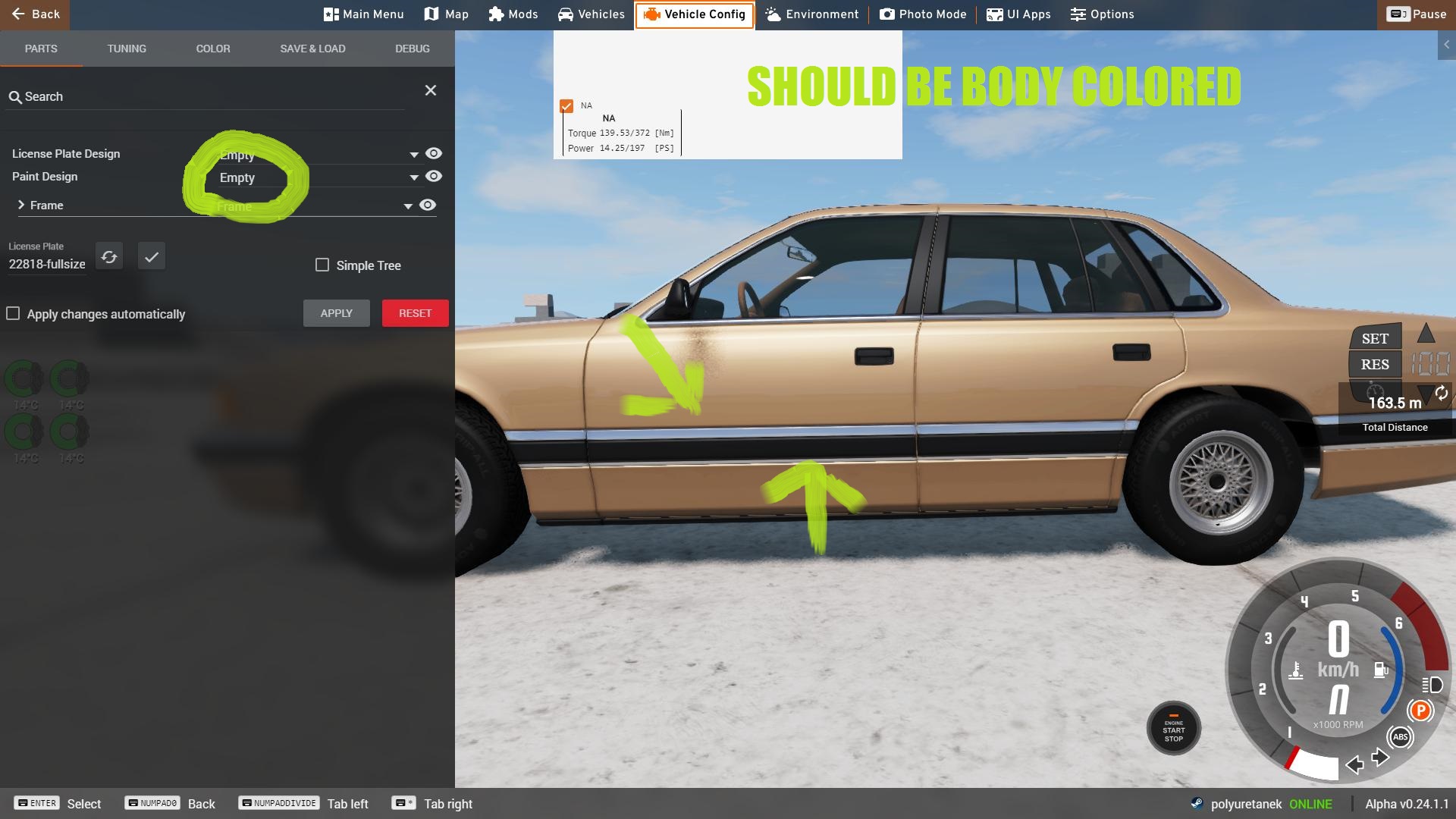Expand the Frame tree item
The height and width of the screenshot is (819, 1456).
click(21, 206)
